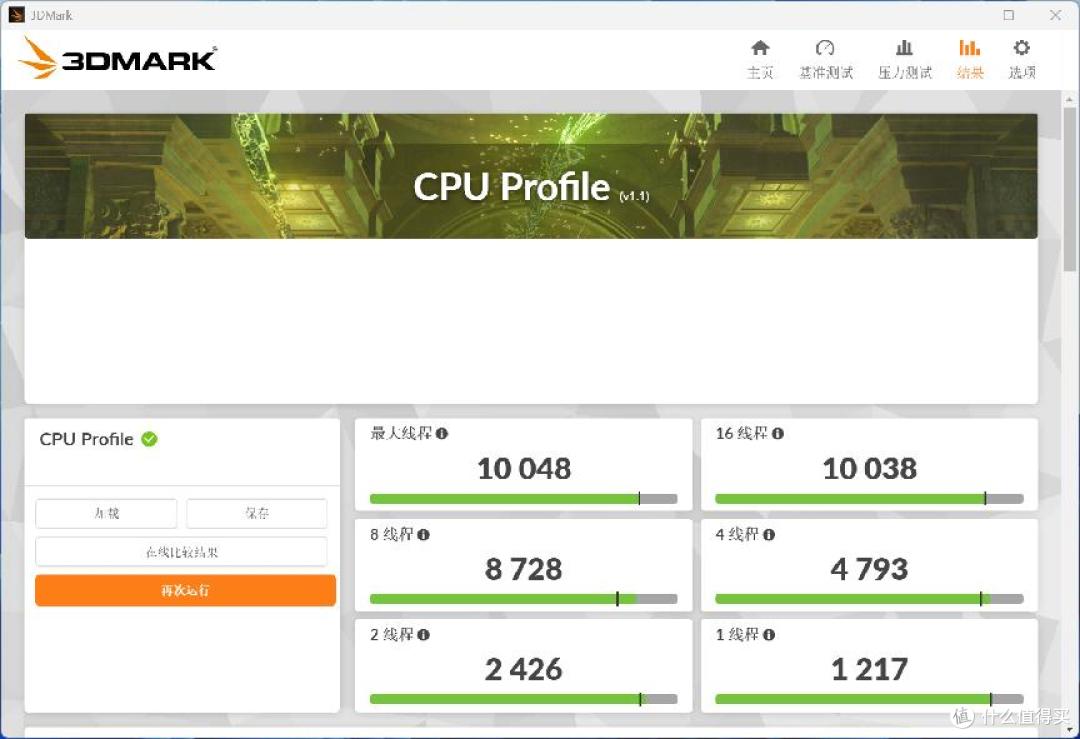This screenshot has height=739, width=1080.
Task: Click the score value 1 217
Action: coord(869,669)
